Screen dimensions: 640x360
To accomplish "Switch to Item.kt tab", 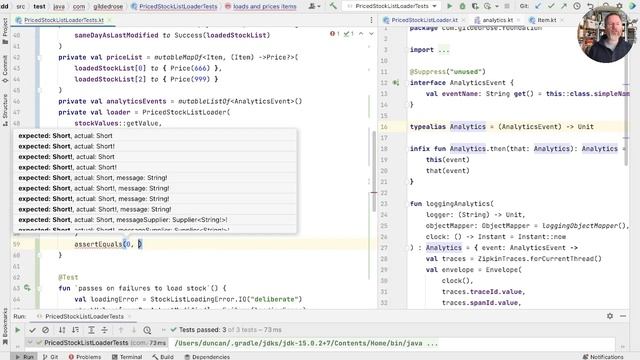I will point(547,20).
